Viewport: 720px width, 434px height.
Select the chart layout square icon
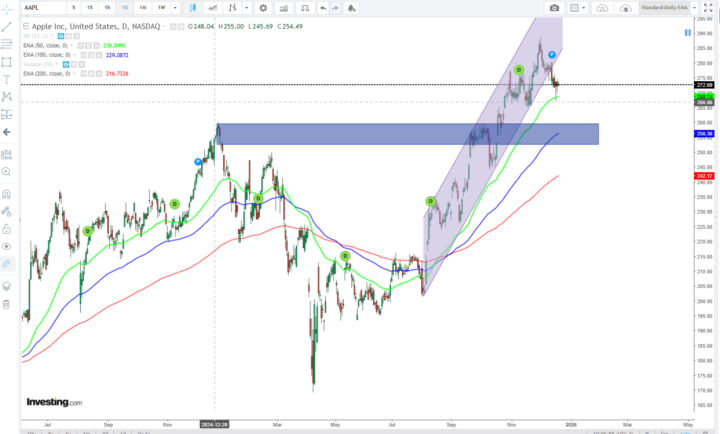(x=574, y=8)
